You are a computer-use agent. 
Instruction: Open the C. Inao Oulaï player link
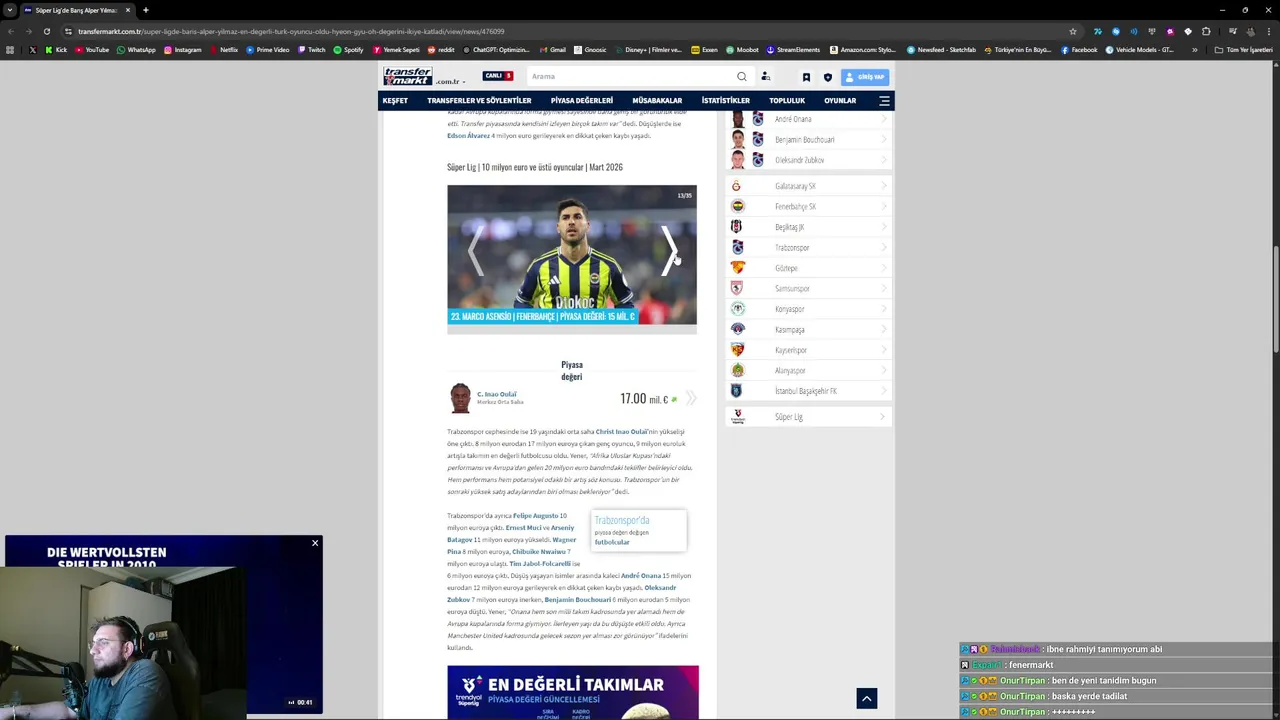coord(497,394)
